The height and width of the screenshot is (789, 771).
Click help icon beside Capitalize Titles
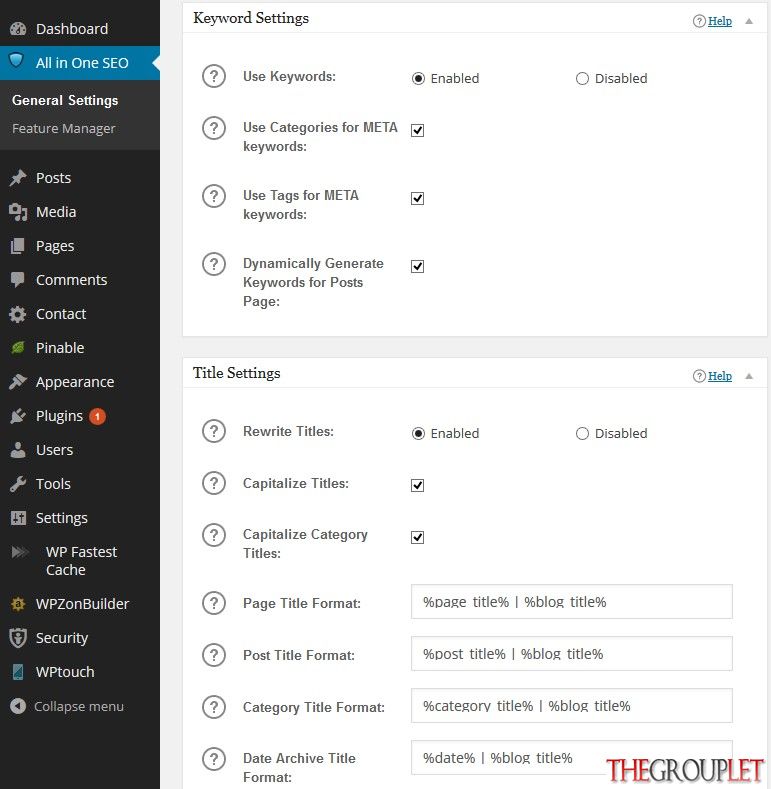click(x=214, y=483)
